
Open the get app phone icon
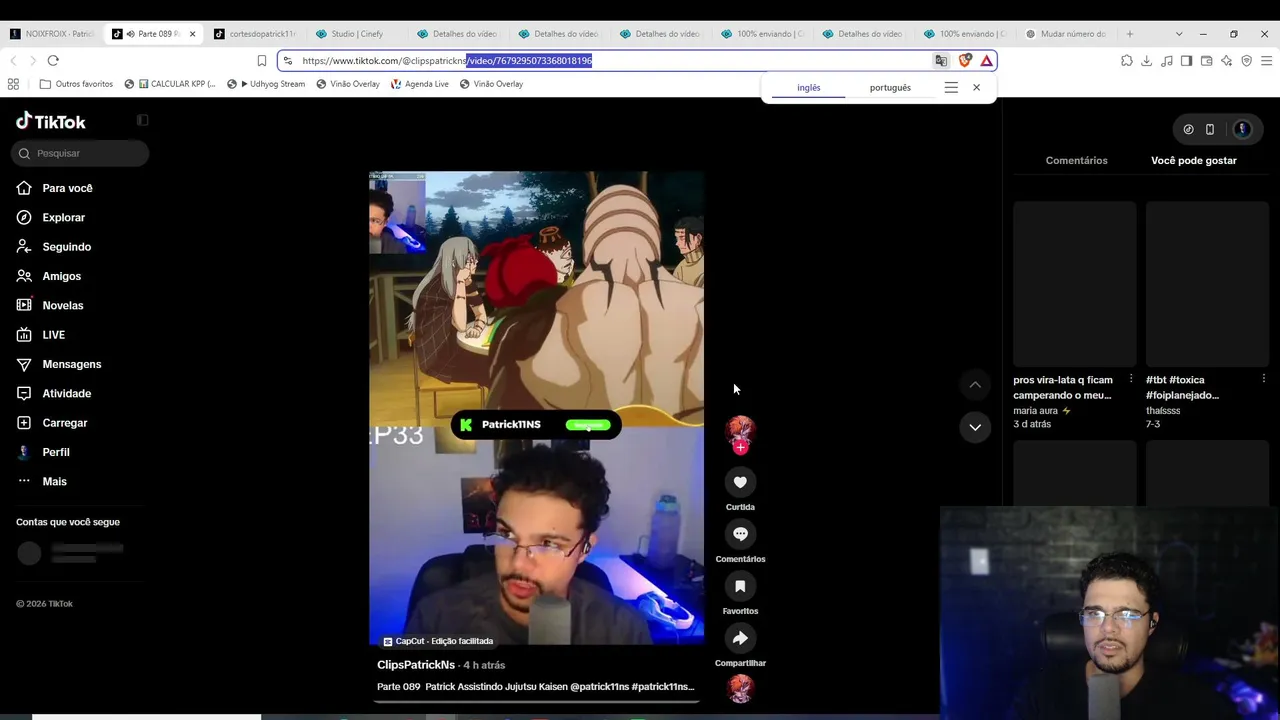[1210, 129]
